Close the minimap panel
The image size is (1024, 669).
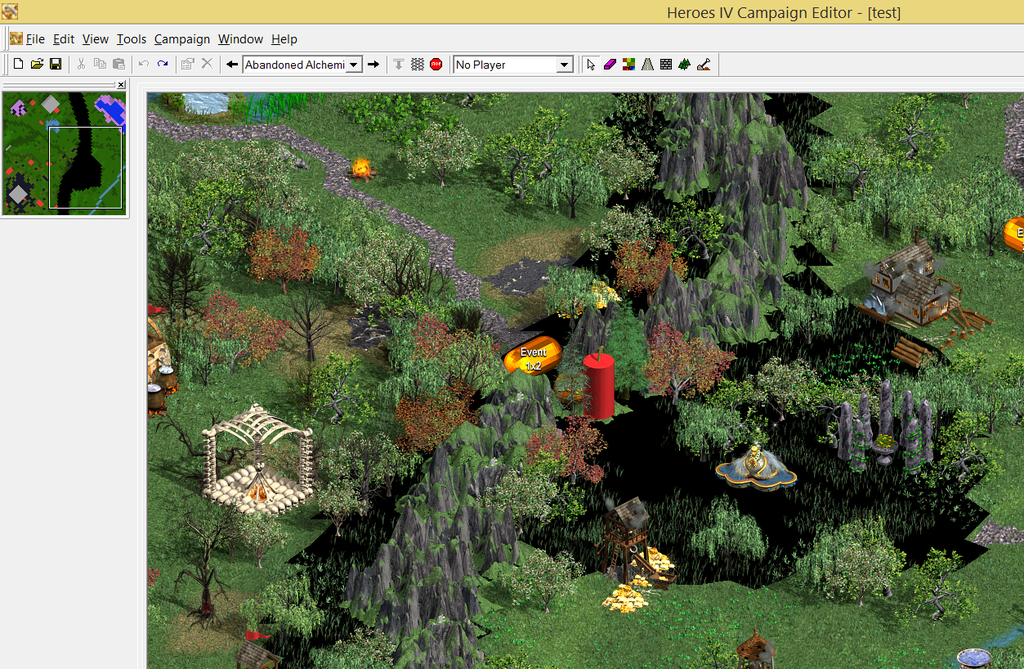coord(121,84)
